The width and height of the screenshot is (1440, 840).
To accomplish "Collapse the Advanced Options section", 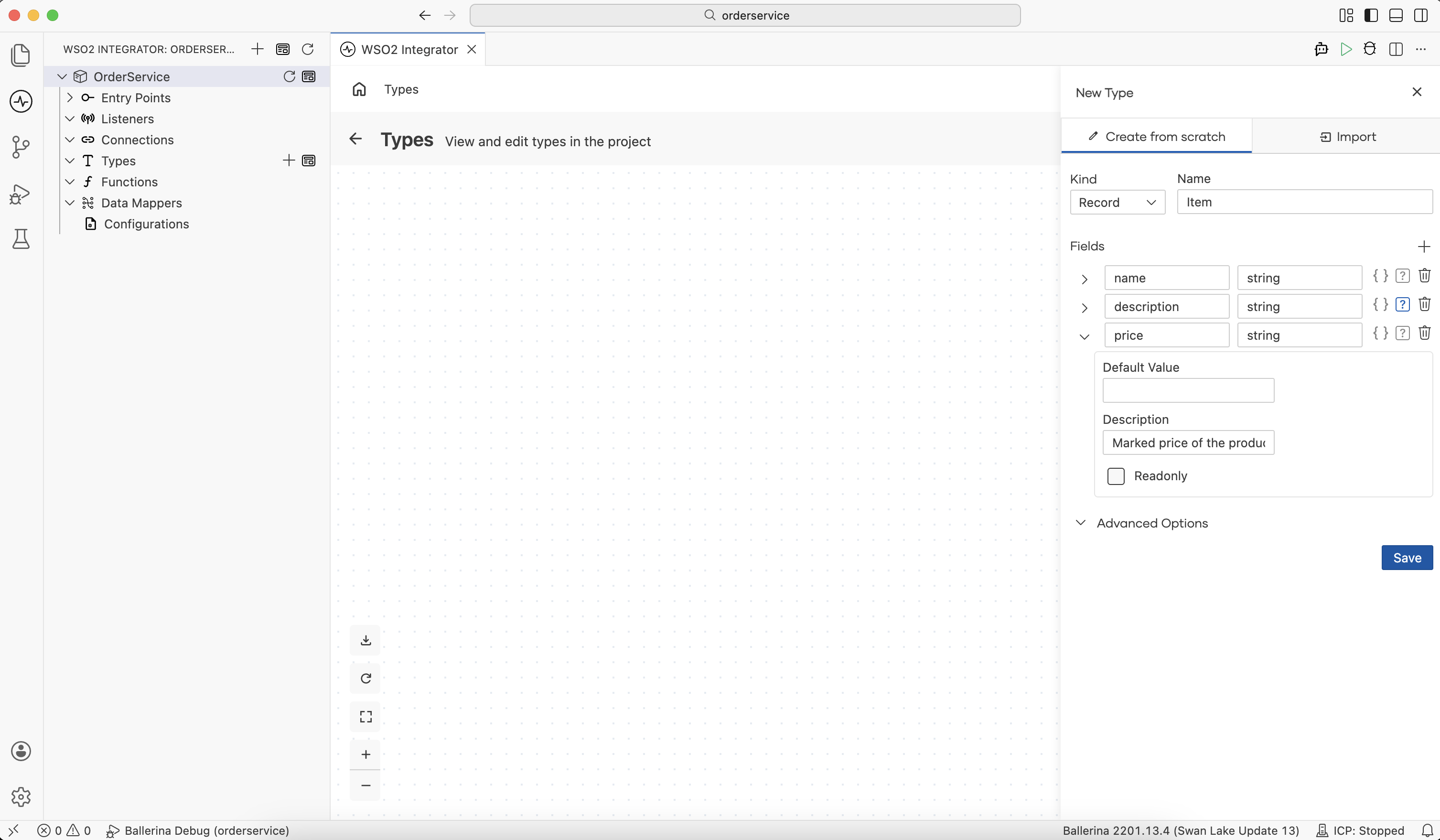I will click(x=1081, y=523).
